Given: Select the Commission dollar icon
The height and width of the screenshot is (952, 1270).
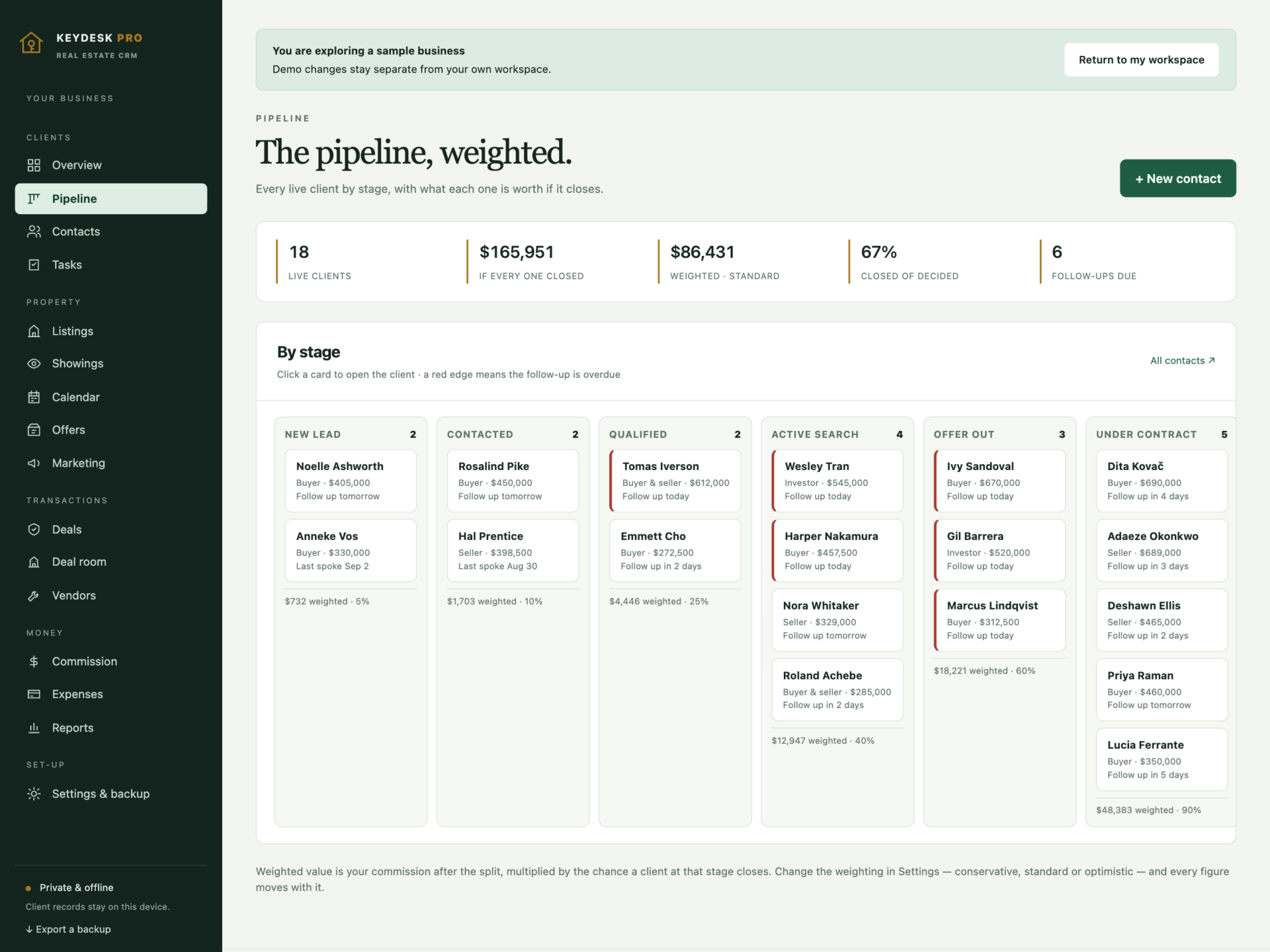Looking at the screenshot, I should (x=34, y=661).
